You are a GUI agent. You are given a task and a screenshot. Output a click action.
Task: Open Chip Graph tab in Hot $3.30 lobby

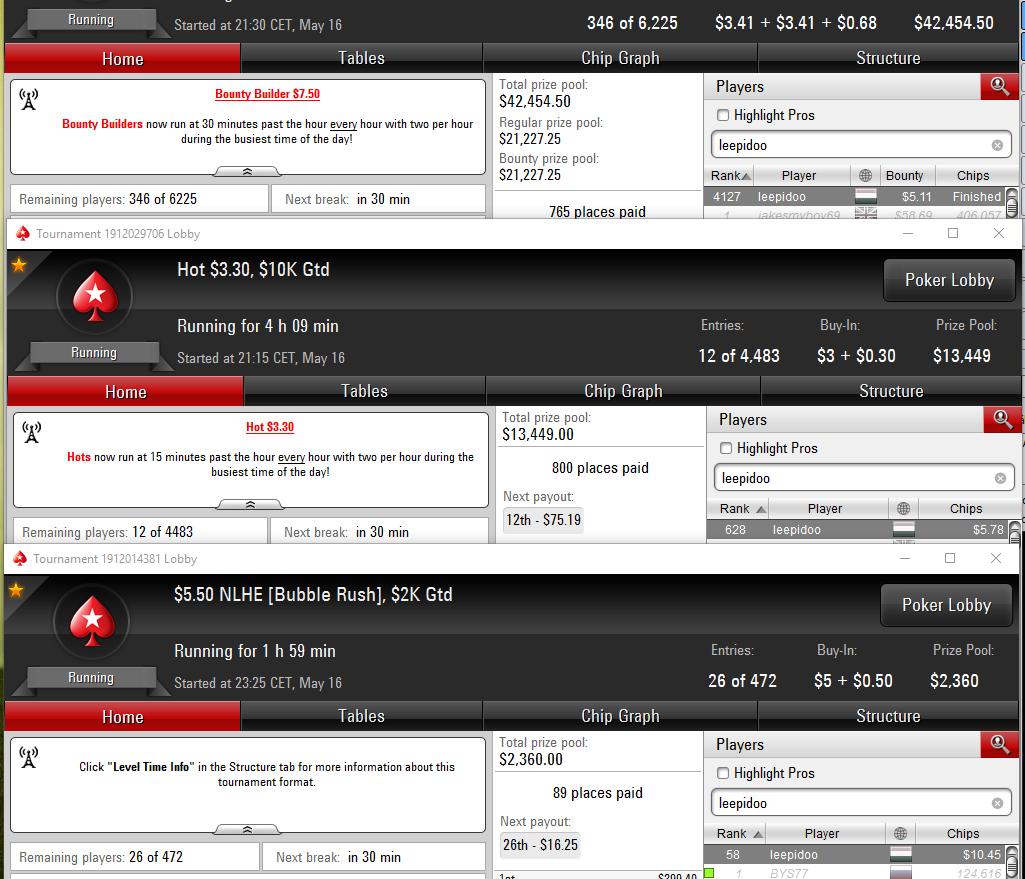coord(623,391)
